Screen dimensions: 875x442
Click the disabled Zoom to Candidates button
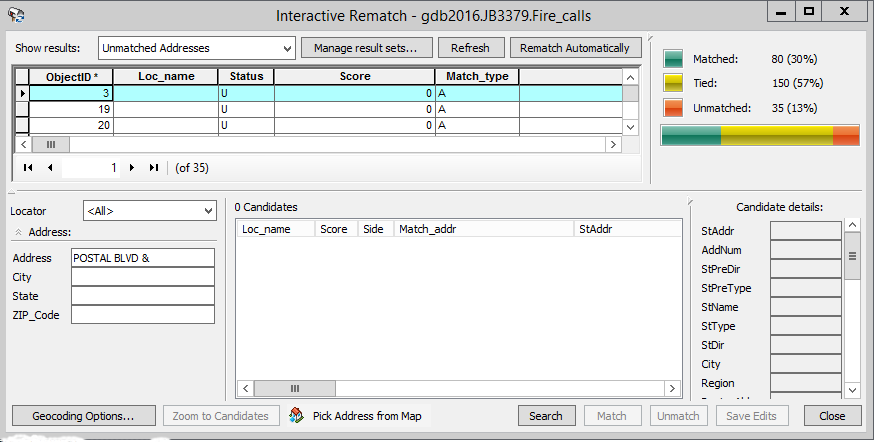pyautogui.click(x=221, y=416)
